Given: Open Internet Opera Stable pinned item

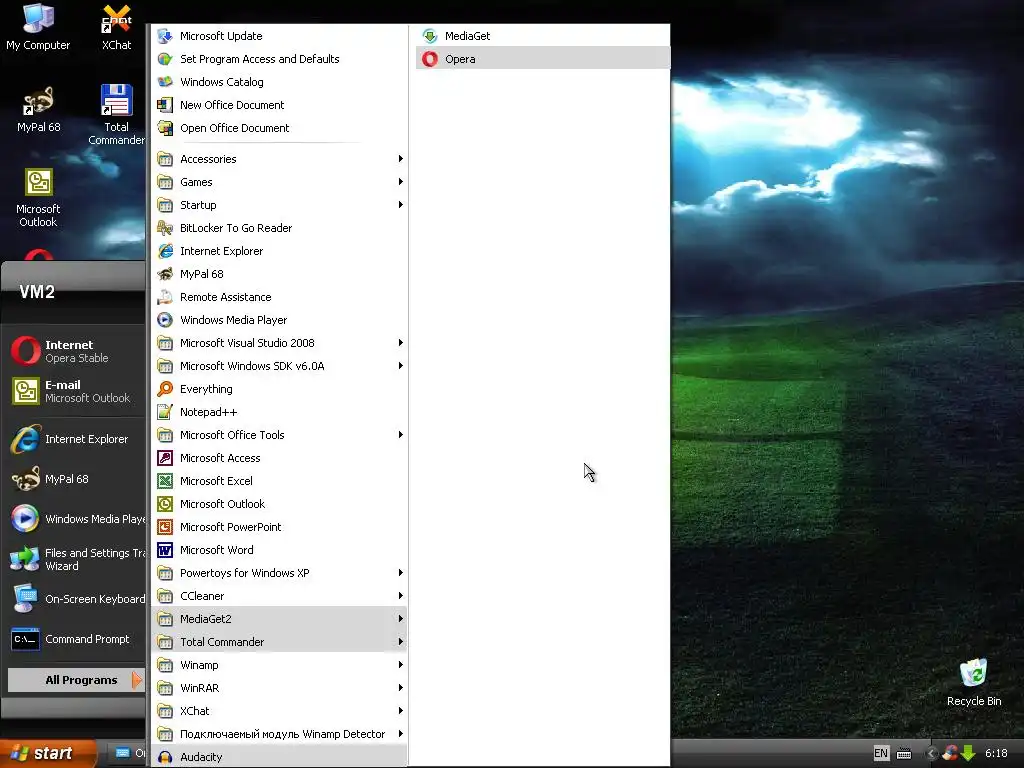Looking at the screenshot, I should (75, 351).
